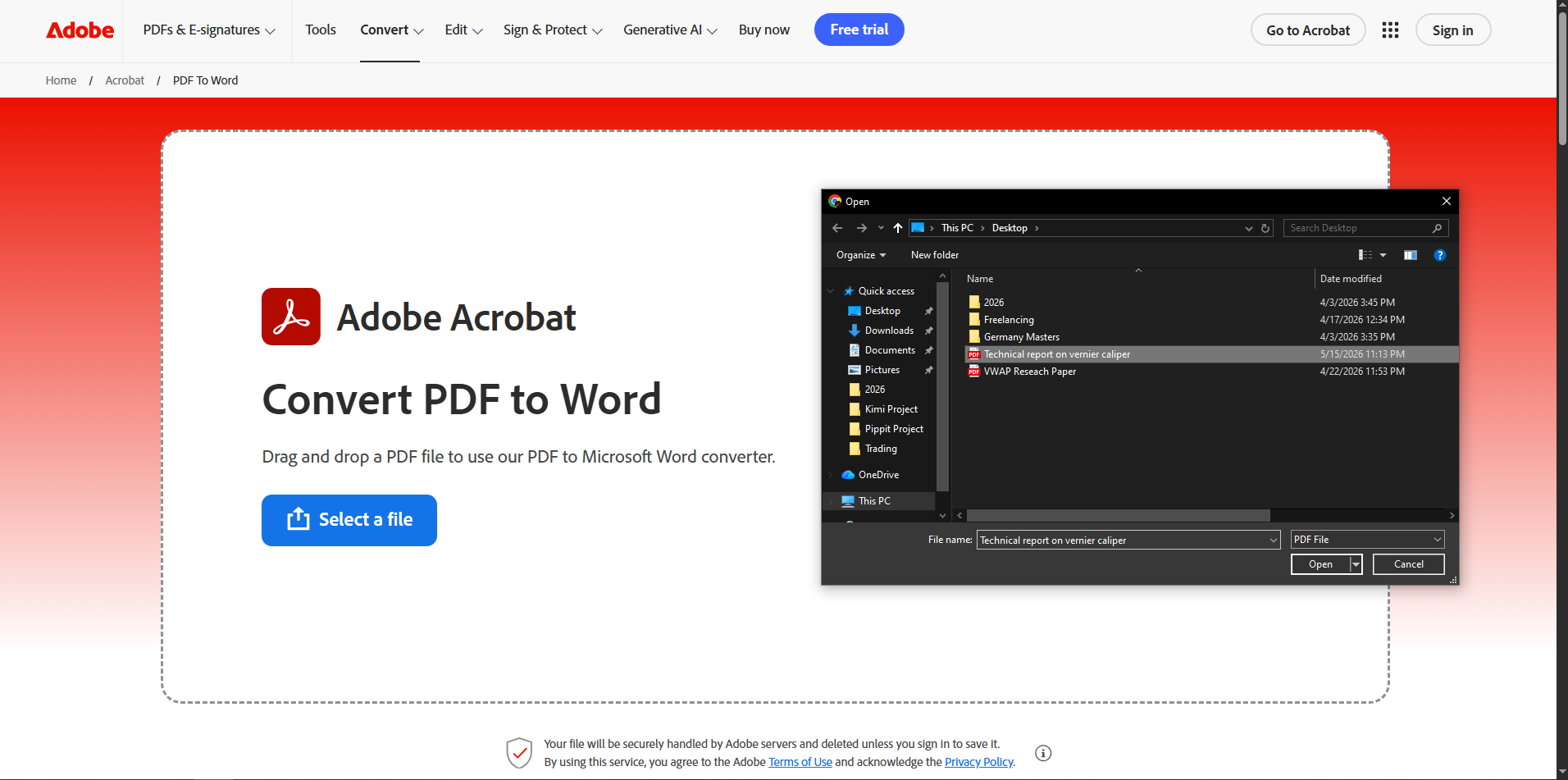Viewport: 1568px width, 780px height.
Task: Click Cancel in the Open dialog
Action: pos(1409,564)
